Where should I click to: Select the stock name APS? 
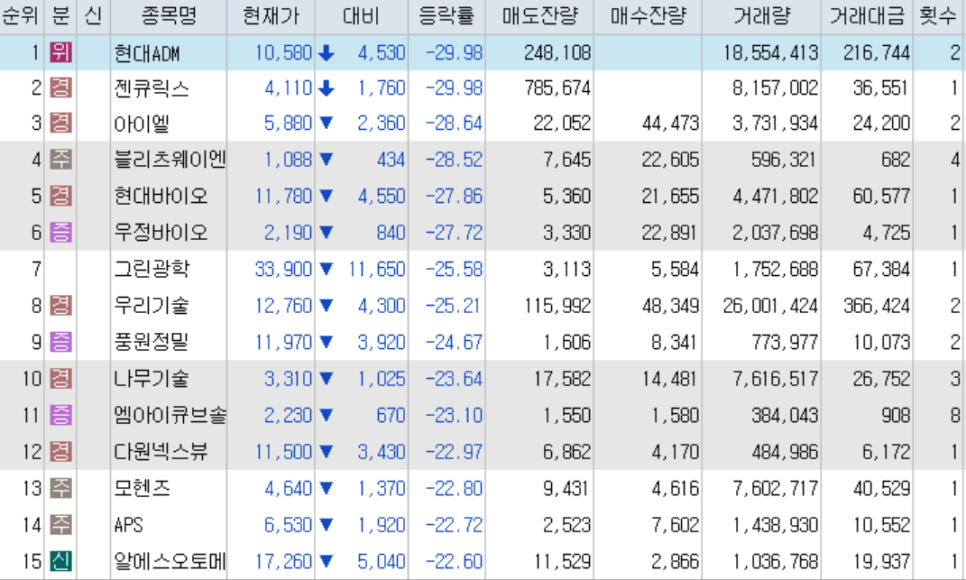point(128,525)
